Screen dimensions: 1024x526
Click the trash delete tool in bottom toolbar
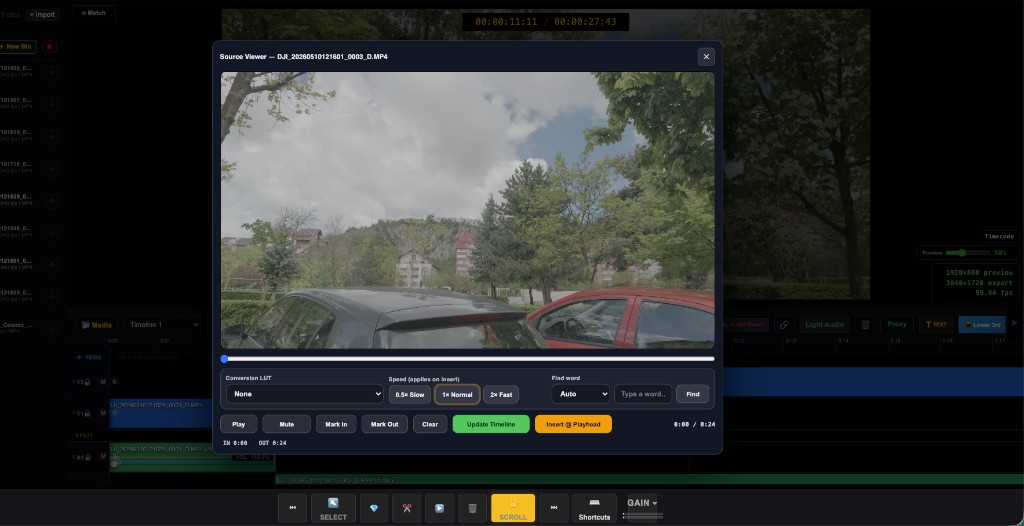click(472, 508)
